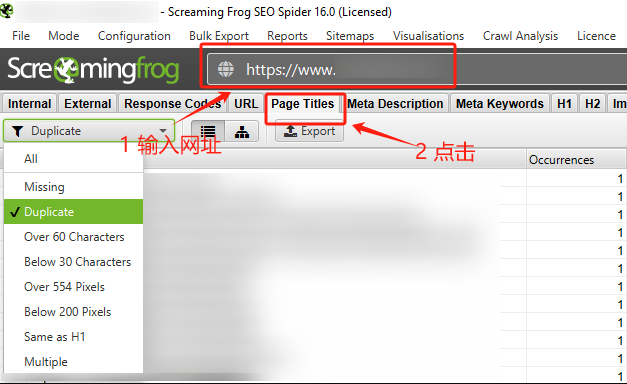Open the Response Codes tab

172,104
